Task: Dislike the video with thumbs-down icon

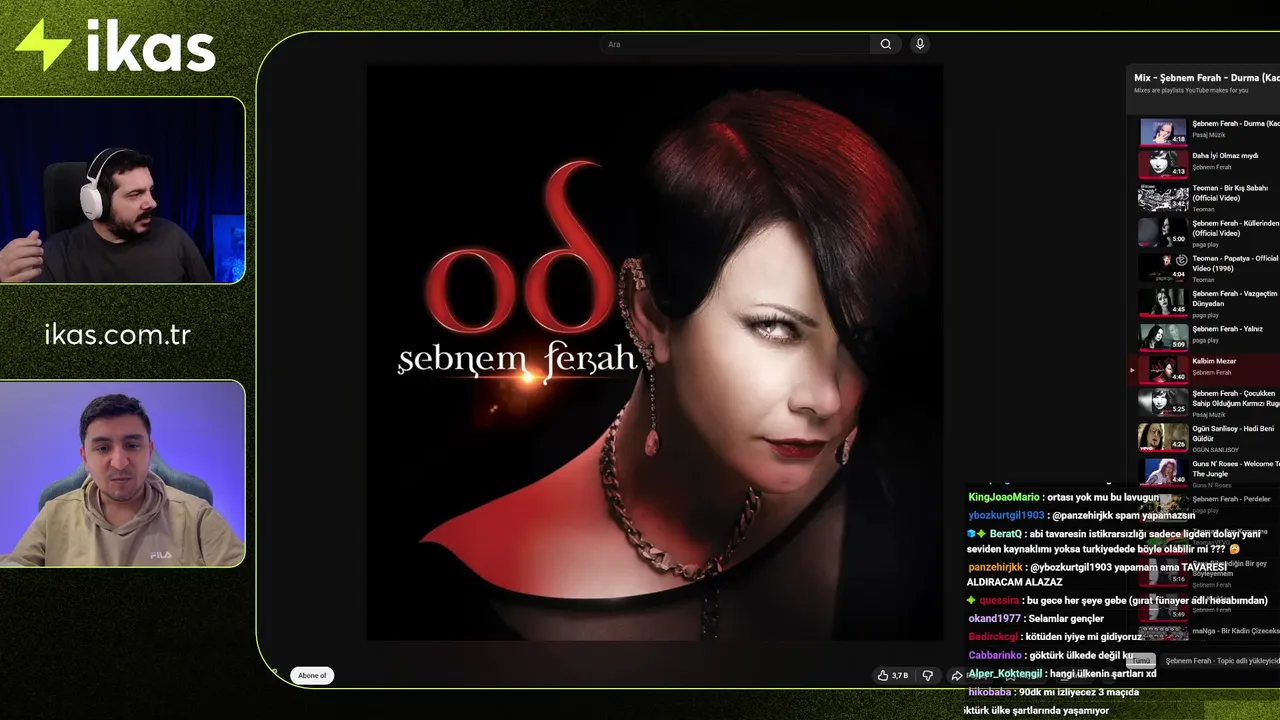Action: click(x=927, y=675)
